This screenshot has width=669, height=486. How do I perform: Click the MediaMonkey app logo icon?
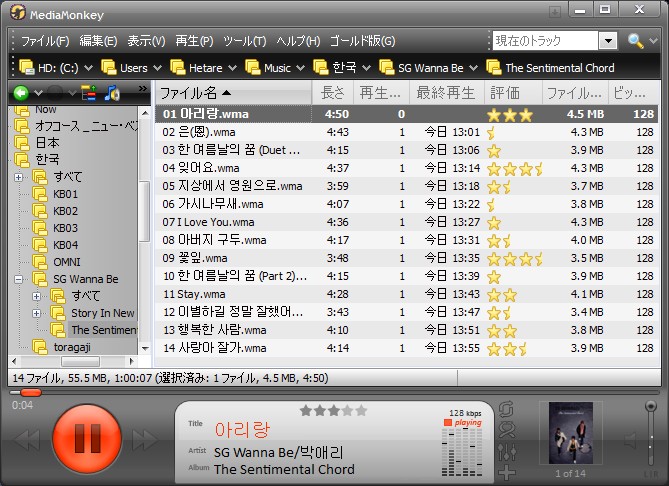point(18,12)
